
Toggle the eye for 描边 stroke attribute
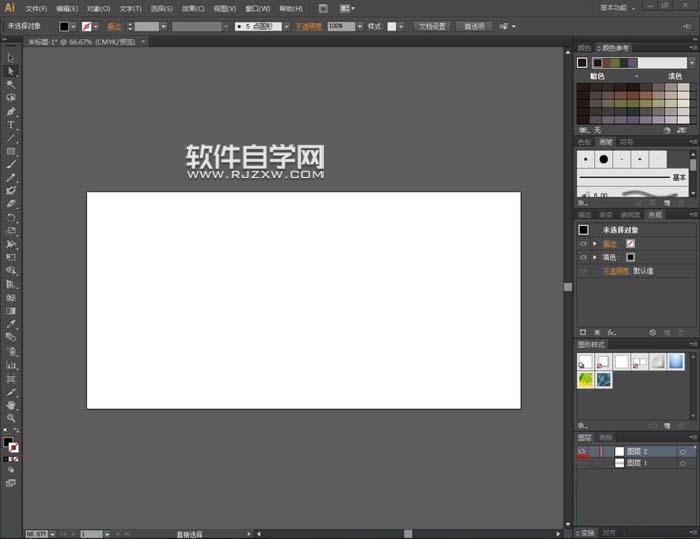pyautogui.click(x=583, y=243)
